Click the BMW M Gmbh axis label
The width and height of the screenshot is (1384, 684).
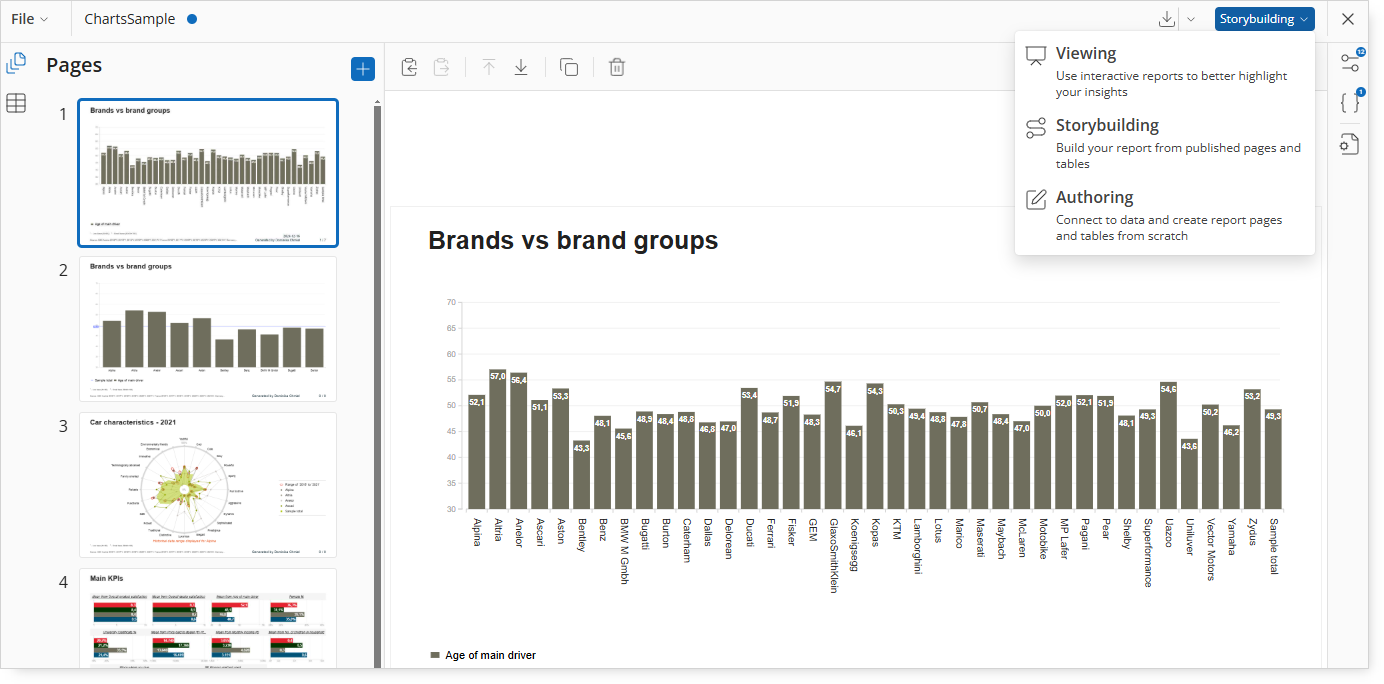point(624,550)
